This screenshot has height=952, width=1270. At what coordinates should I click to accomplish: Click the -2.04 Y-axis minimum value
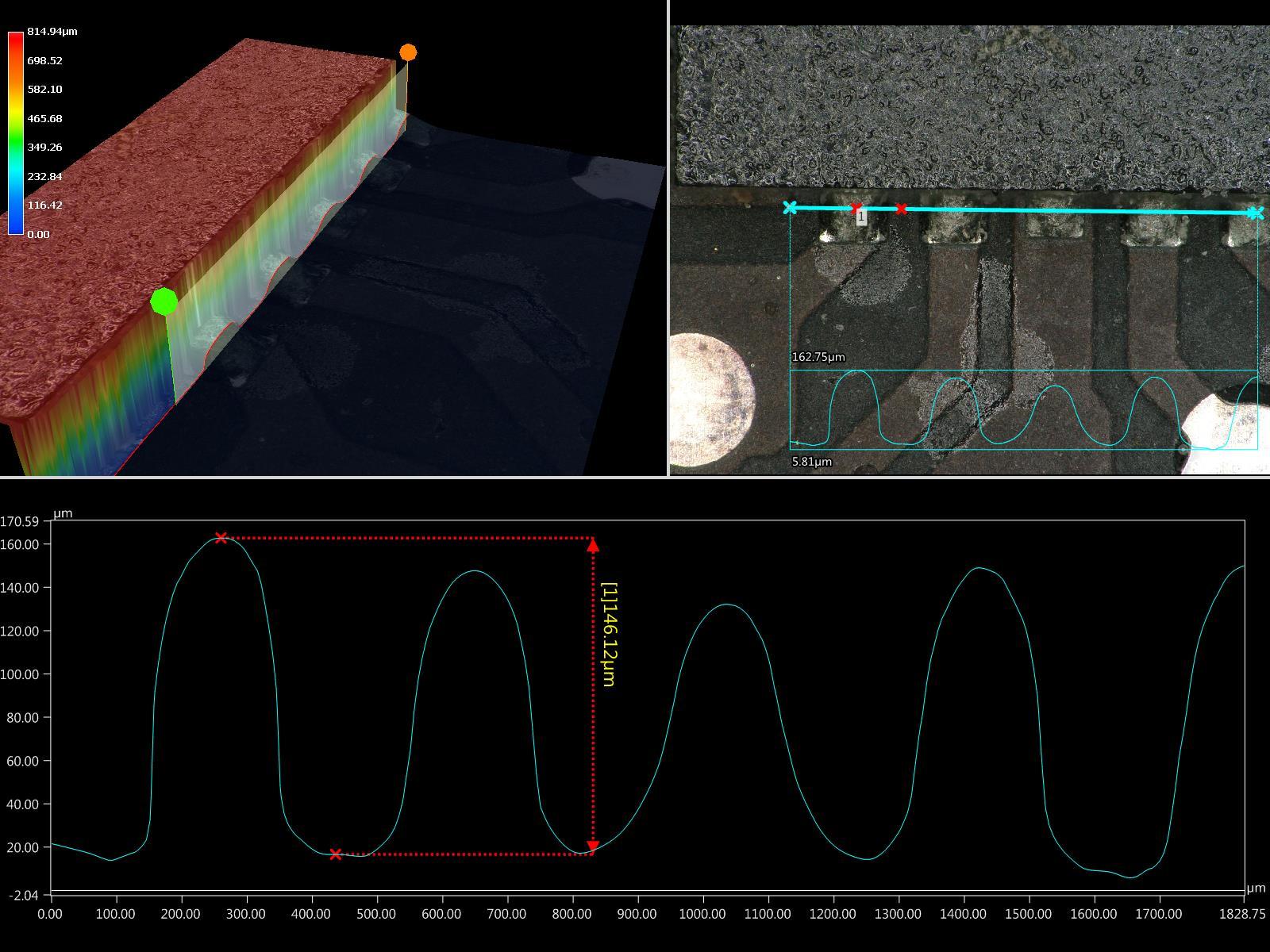24,895
